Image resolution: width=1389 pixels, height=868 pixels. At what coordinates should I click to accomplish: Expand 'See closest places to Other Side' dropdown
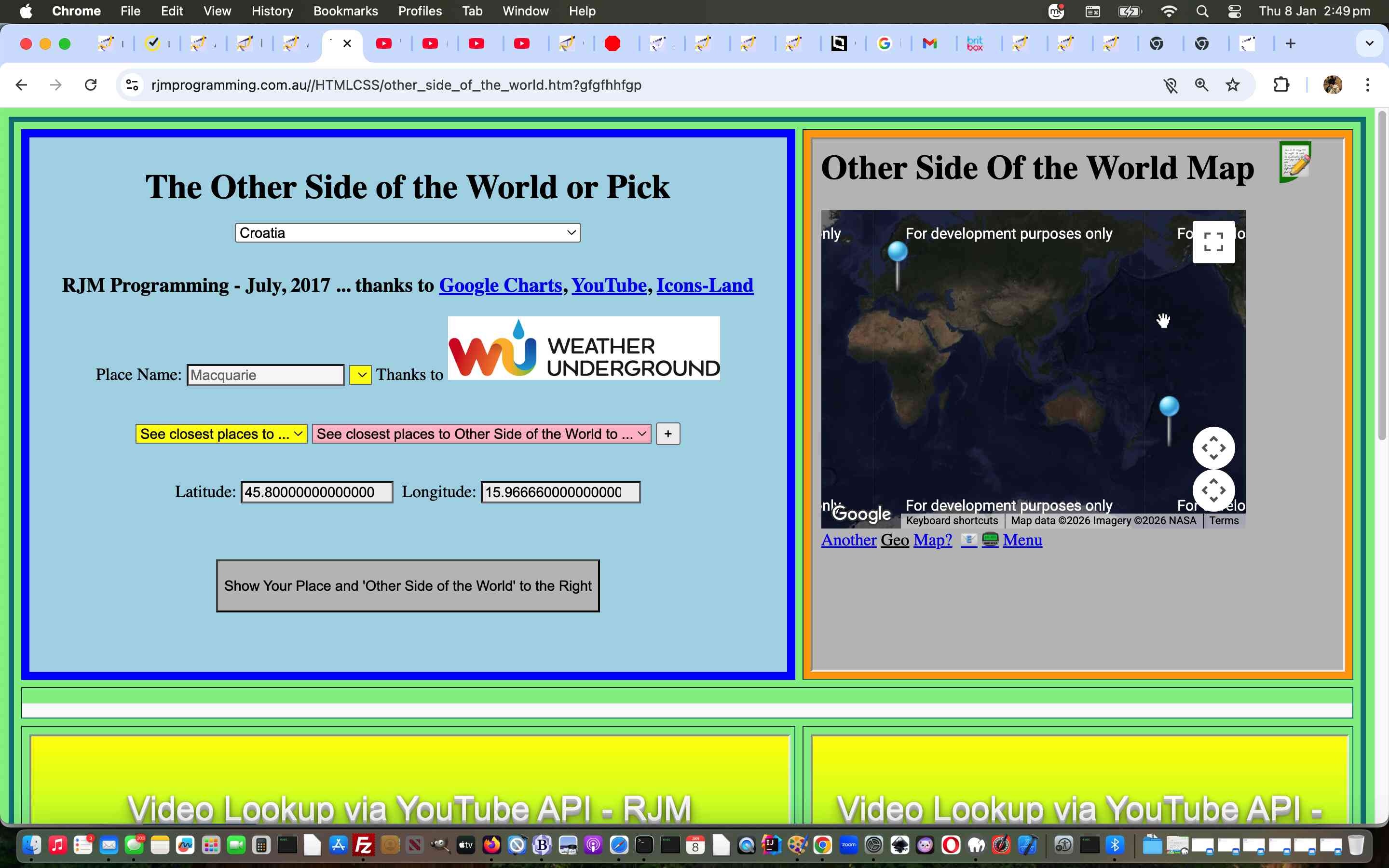(481, 434)
